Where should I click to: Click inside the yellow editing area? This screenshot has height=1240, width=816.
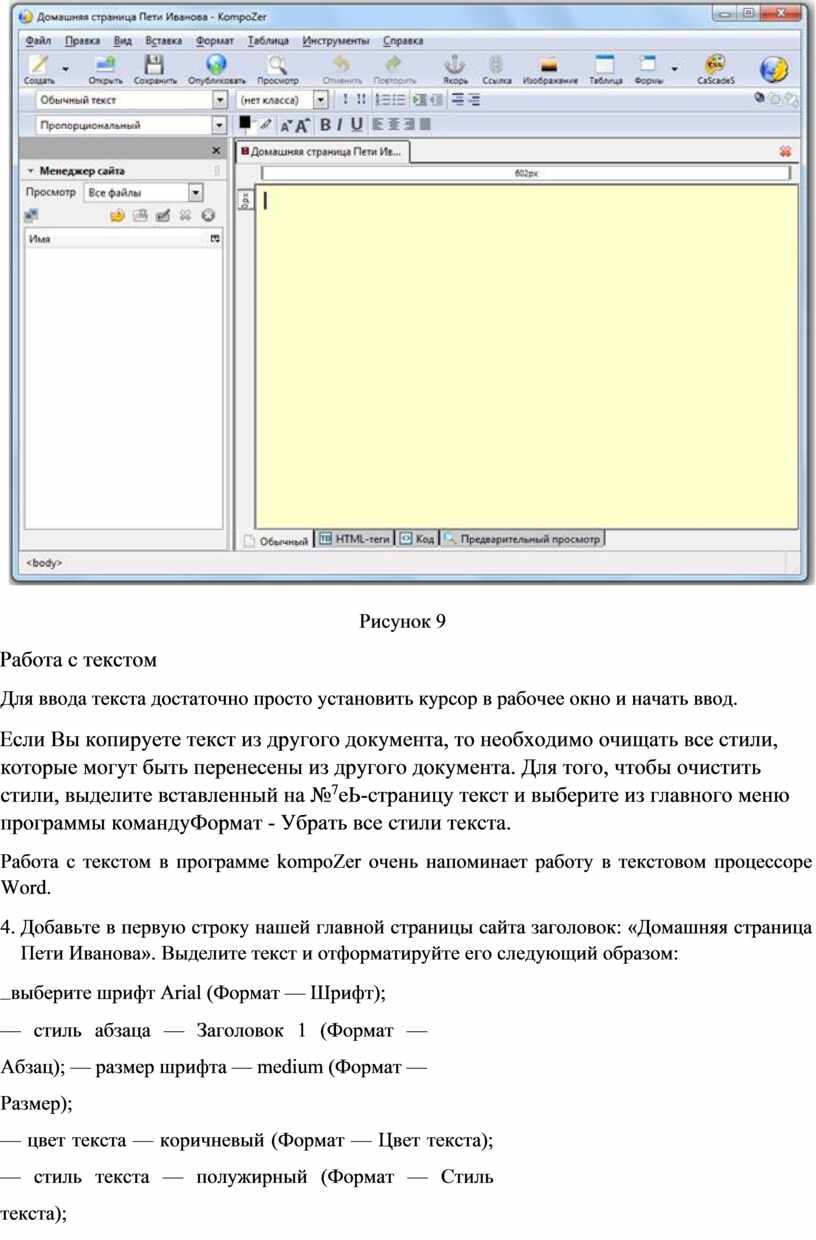[526, 355]
